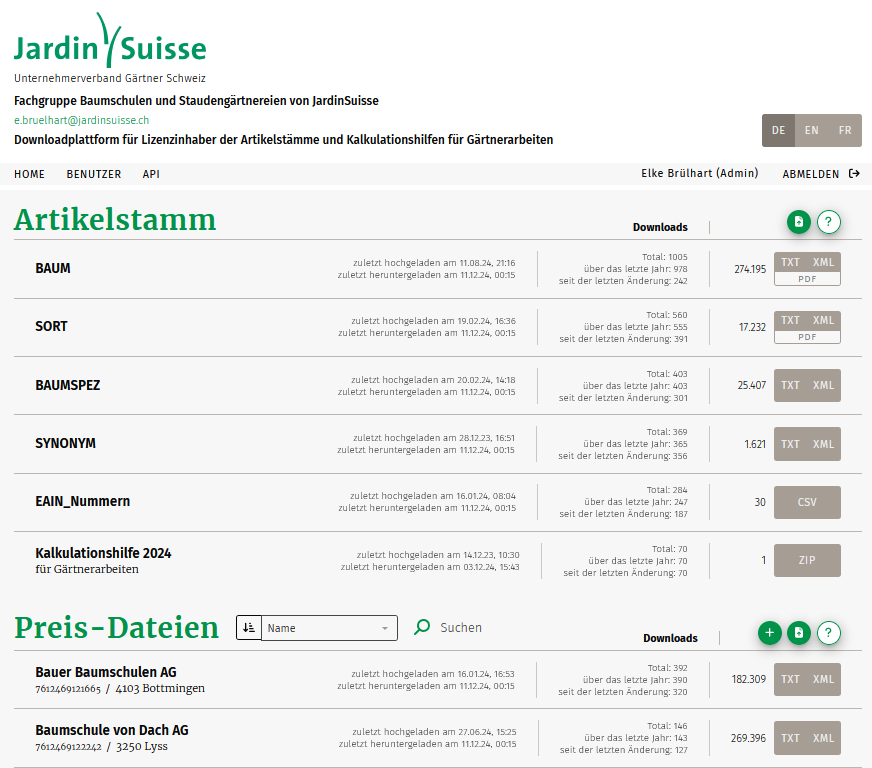Download Kalkulationshilfe 2024 as ZIP
The width and height of the screenshot is (872, 768).
[807, 560]
